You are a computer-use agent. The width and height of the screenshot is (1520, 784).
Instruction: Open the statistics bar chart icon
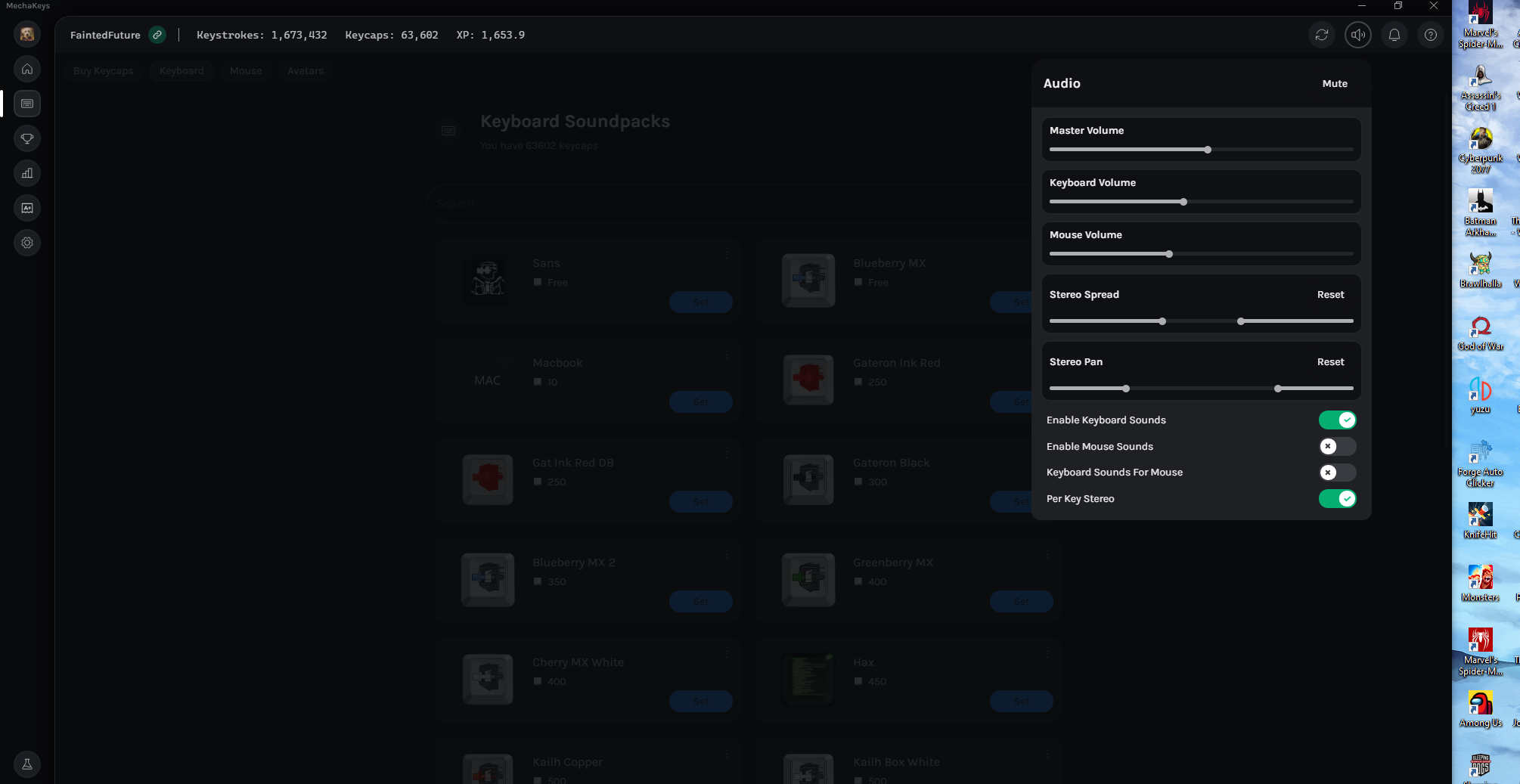(x=27, y=173)
